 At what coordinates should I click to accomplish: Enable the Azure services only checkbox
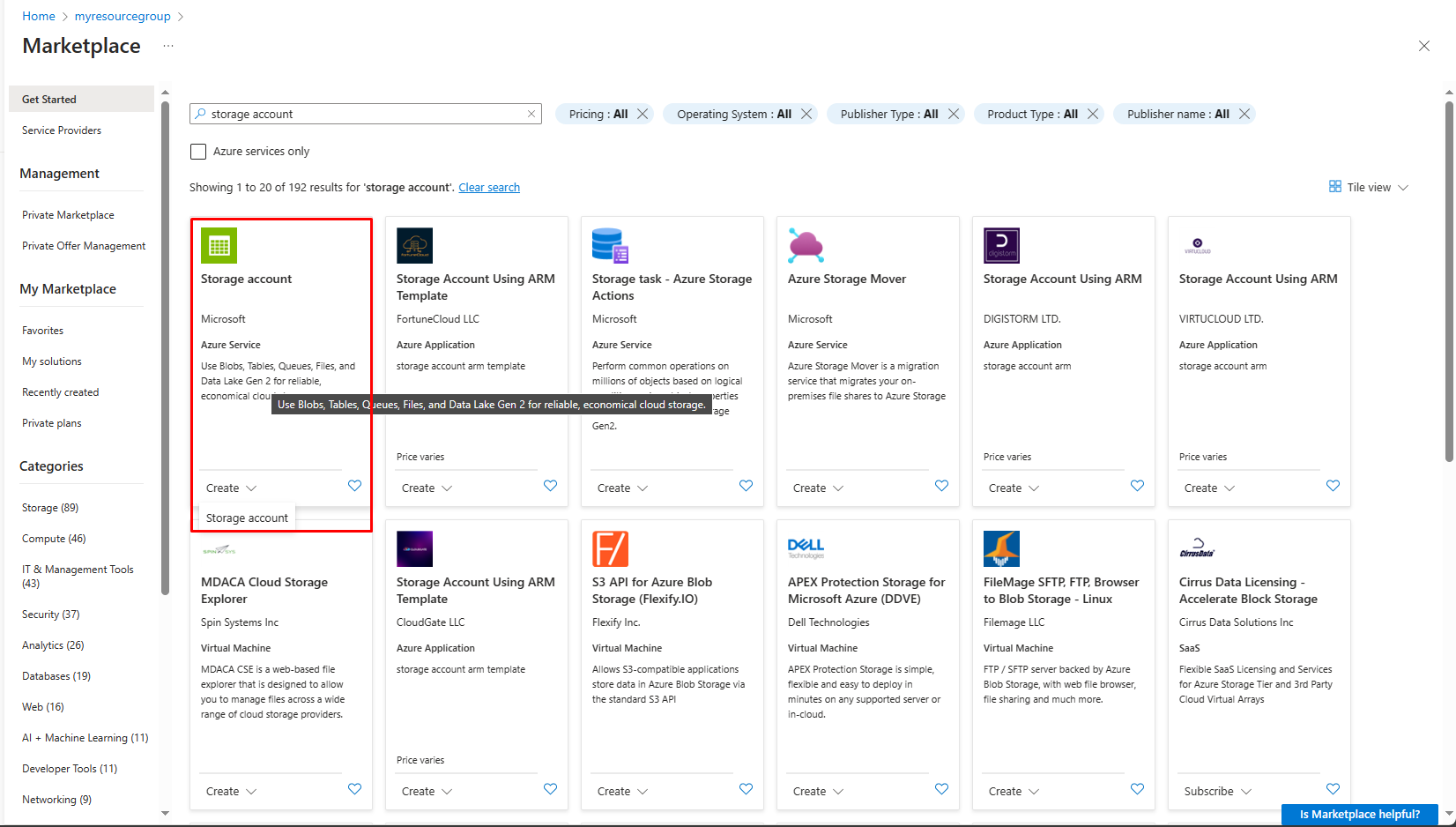198,151
